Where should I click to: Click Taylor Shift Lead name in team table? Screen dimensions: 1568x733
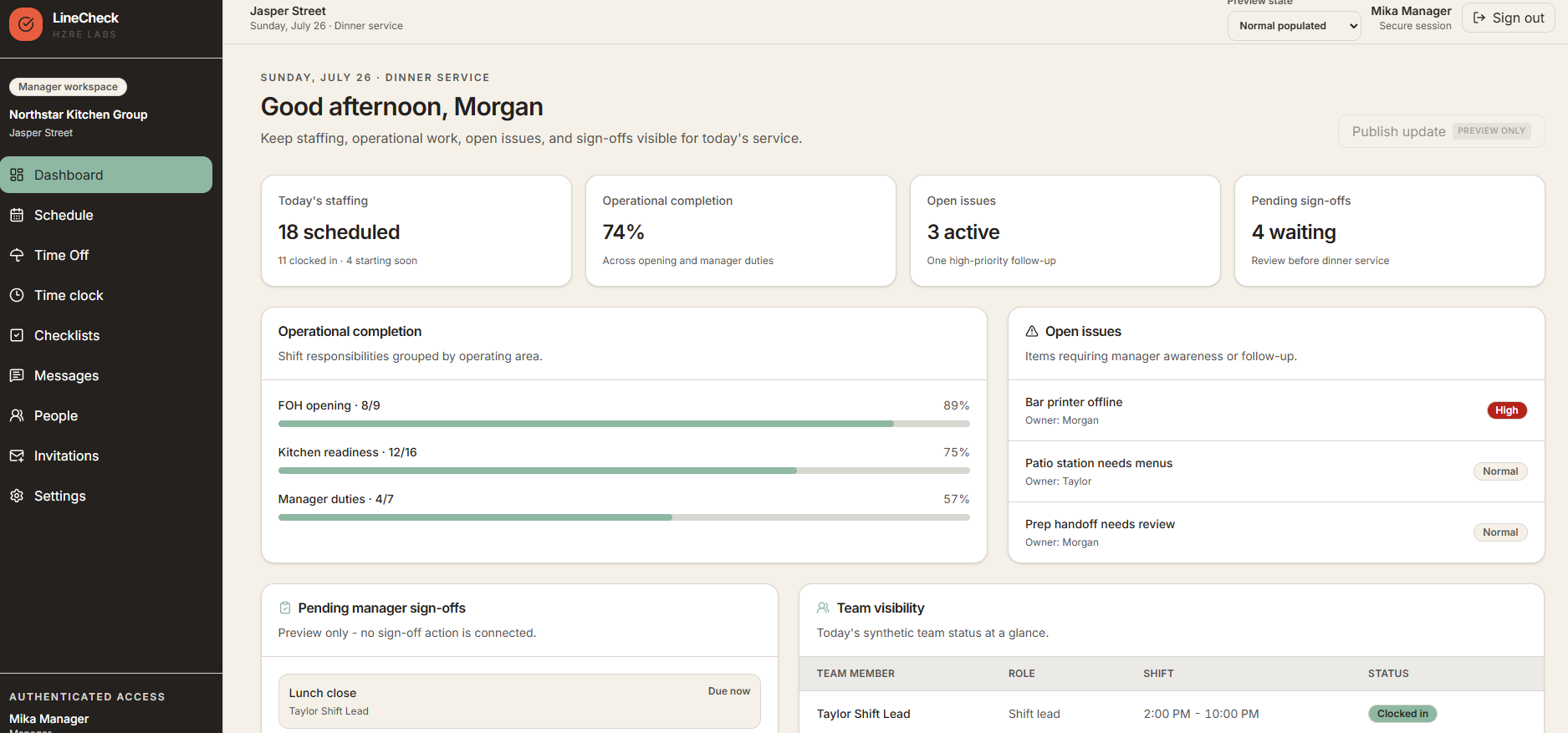pos(863,714)
